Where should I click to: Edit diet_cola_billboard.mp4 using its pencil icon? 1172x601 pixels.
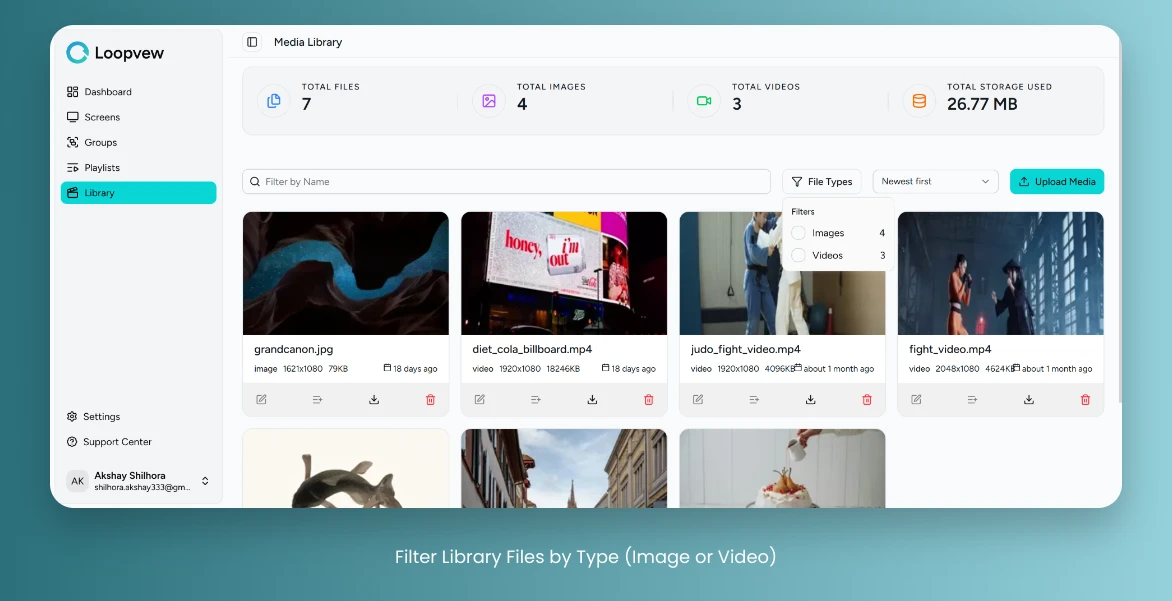click(480, 399)
